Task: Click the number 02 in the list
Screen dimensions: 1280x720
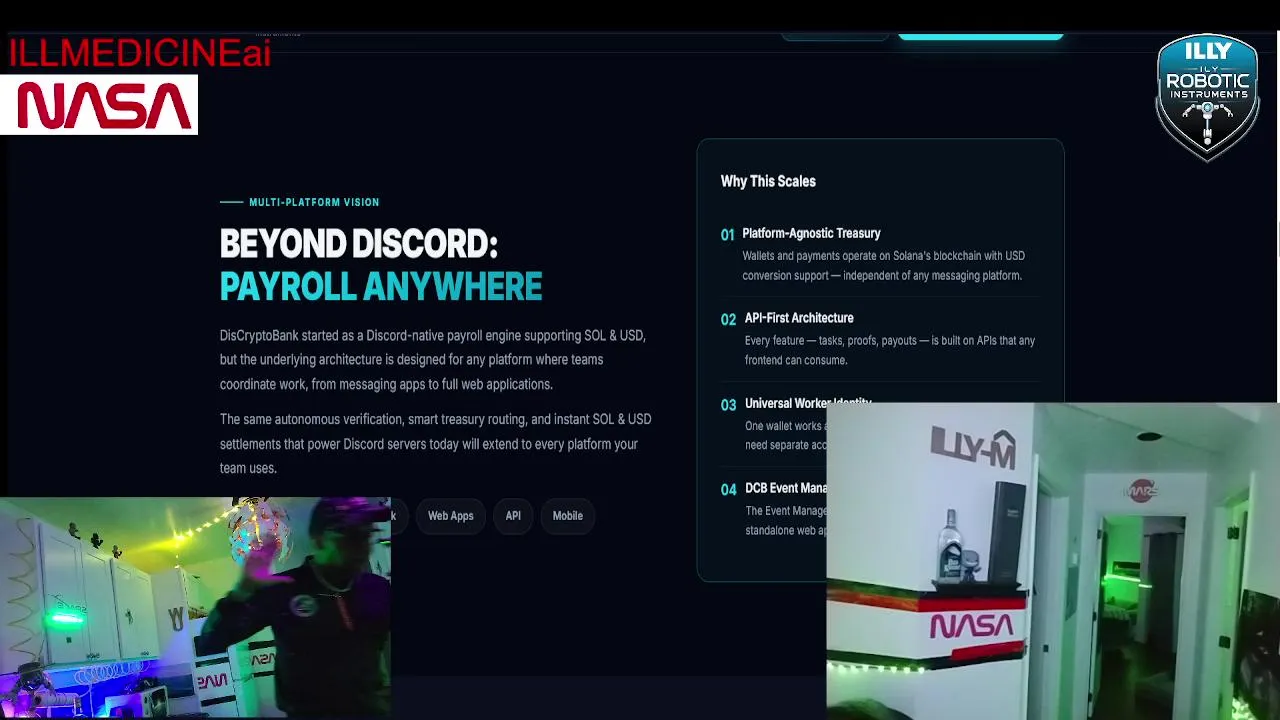Action: click(x=728, y=320)
